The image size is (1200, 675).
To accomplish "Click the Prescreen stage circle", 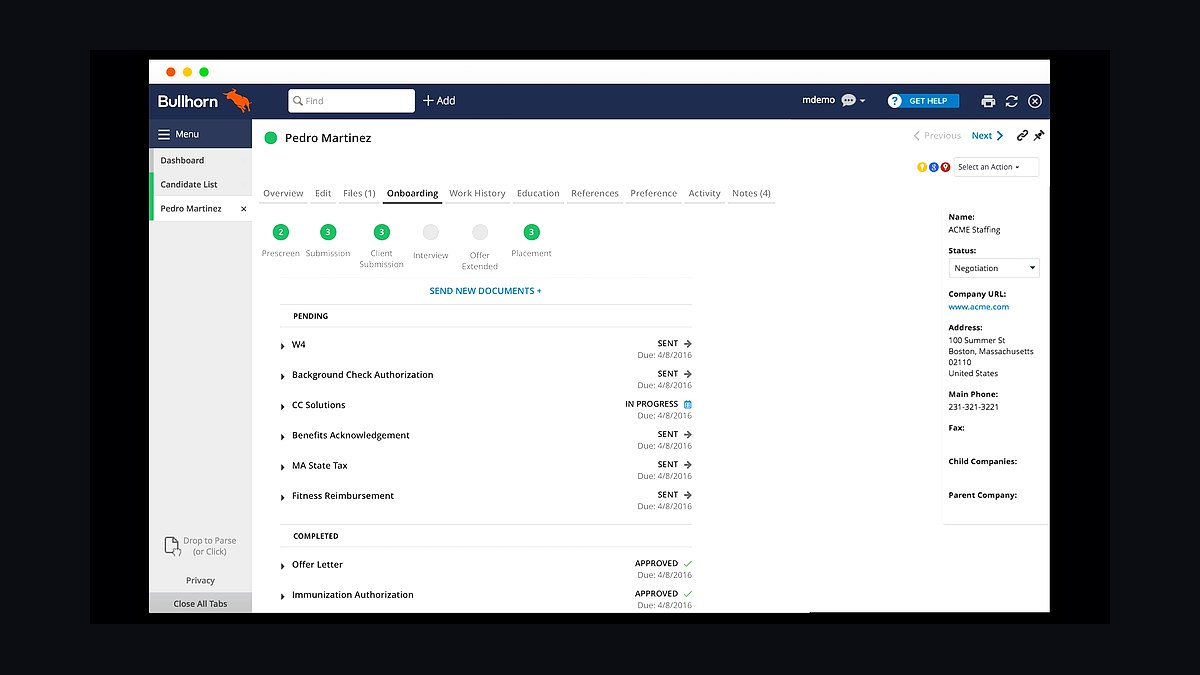I will pos(281,232).
